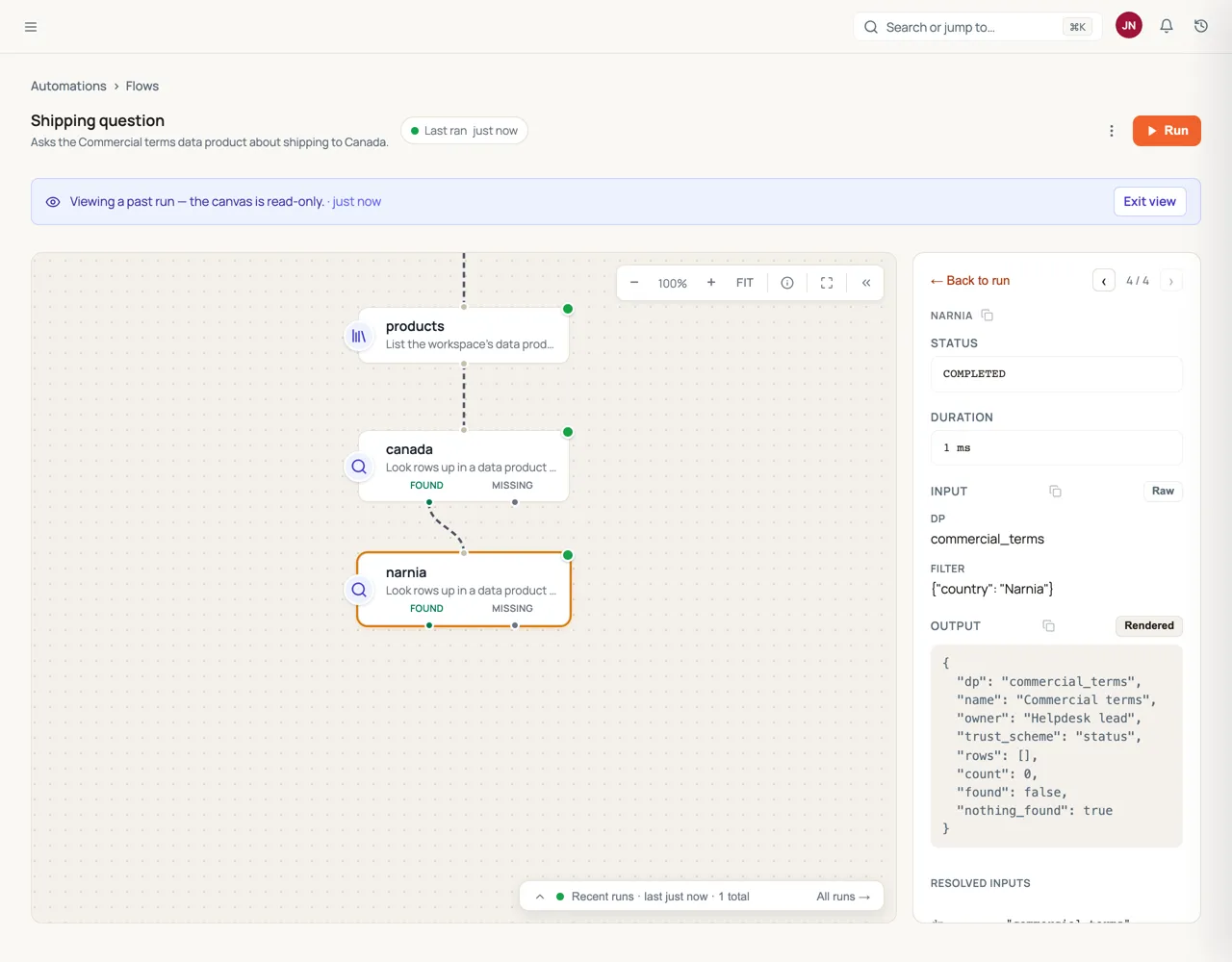Zoom in the canvas with plus
This screenshot has height=962, width=1232.
pyautogui.click(x=711, y=283)
